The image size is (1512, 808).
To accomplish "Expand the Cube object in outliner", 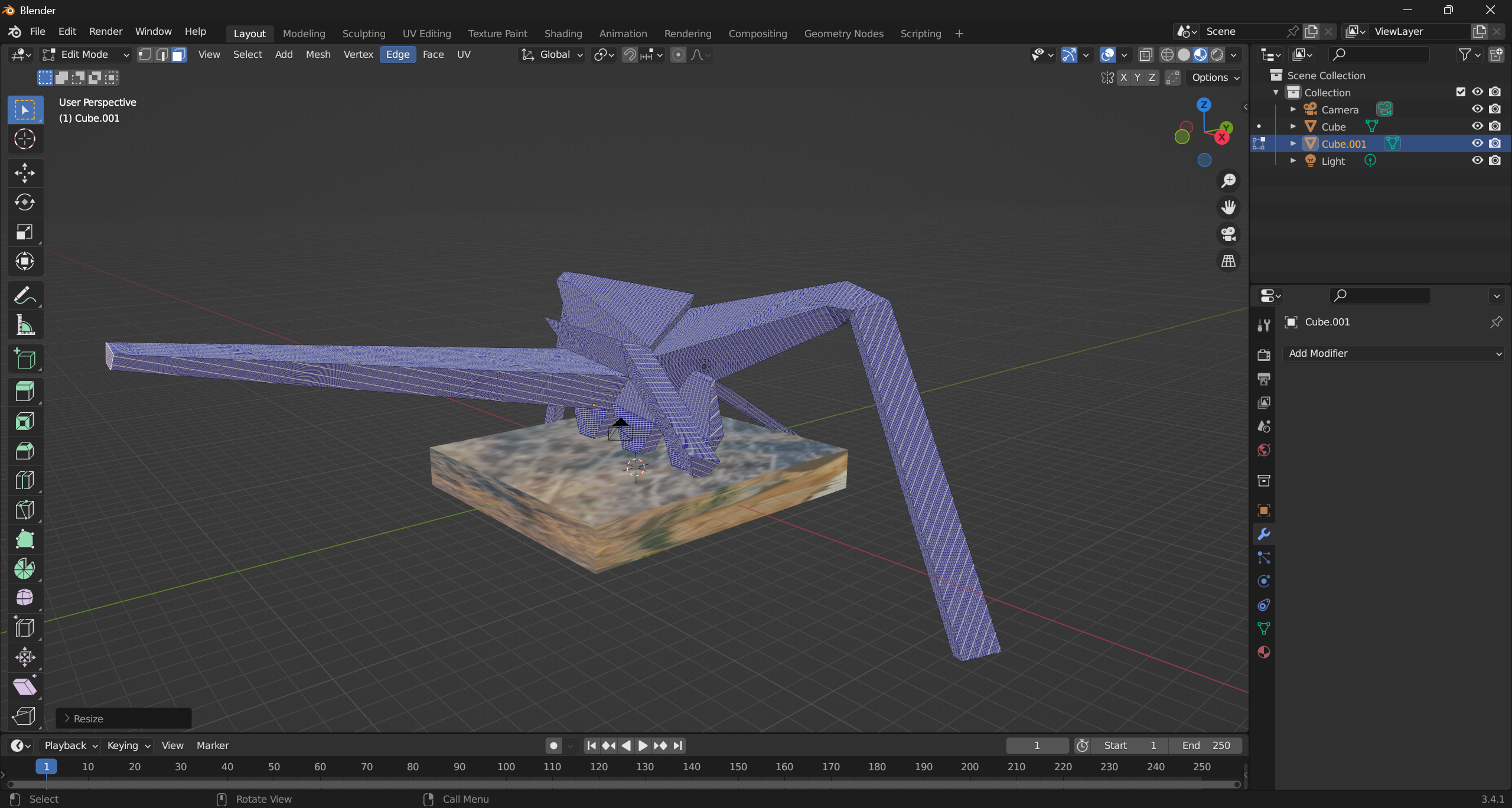I will 1293,126.
